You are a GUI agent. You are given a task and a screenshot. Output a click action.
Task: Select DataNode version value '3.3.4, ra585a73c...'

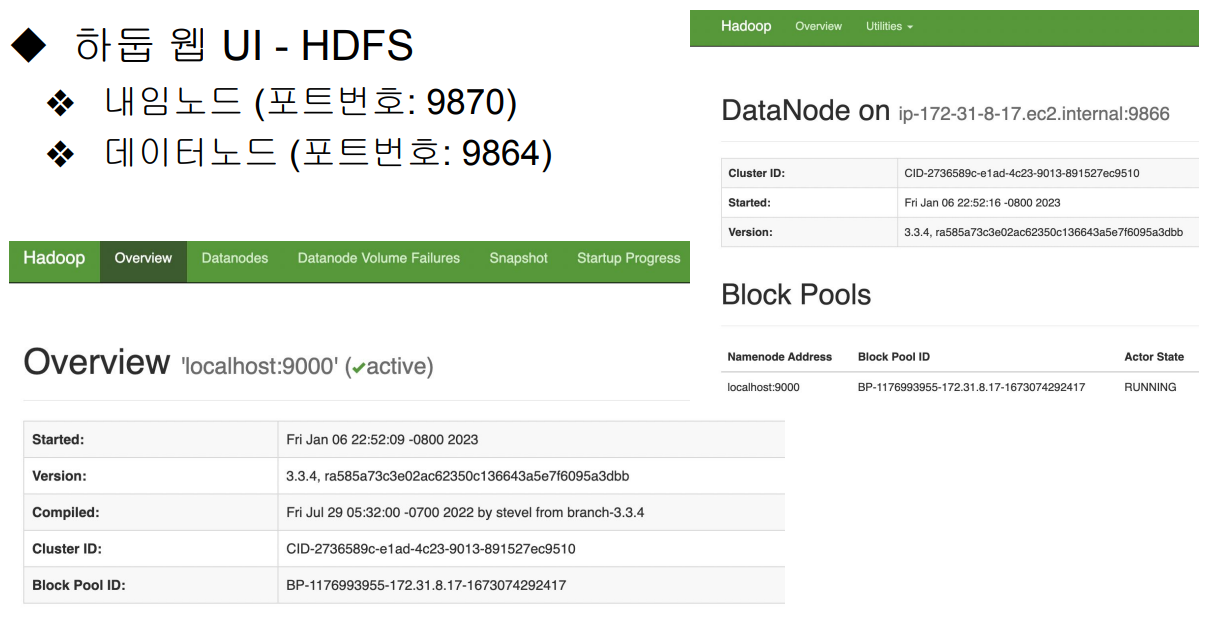click(1043, 232)
